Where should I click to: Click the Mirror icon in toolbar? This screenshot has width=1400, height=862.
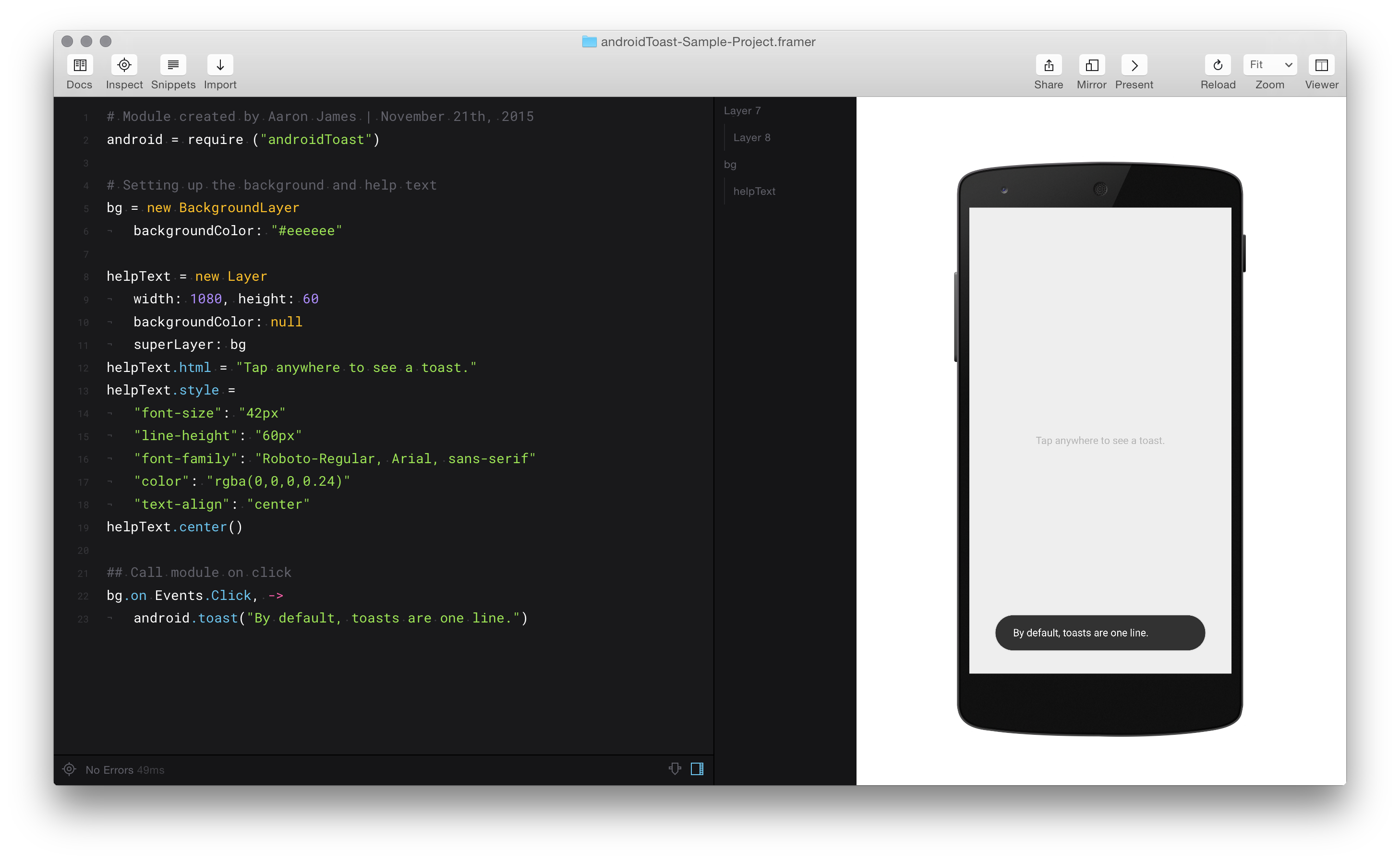click(1091, 65)
